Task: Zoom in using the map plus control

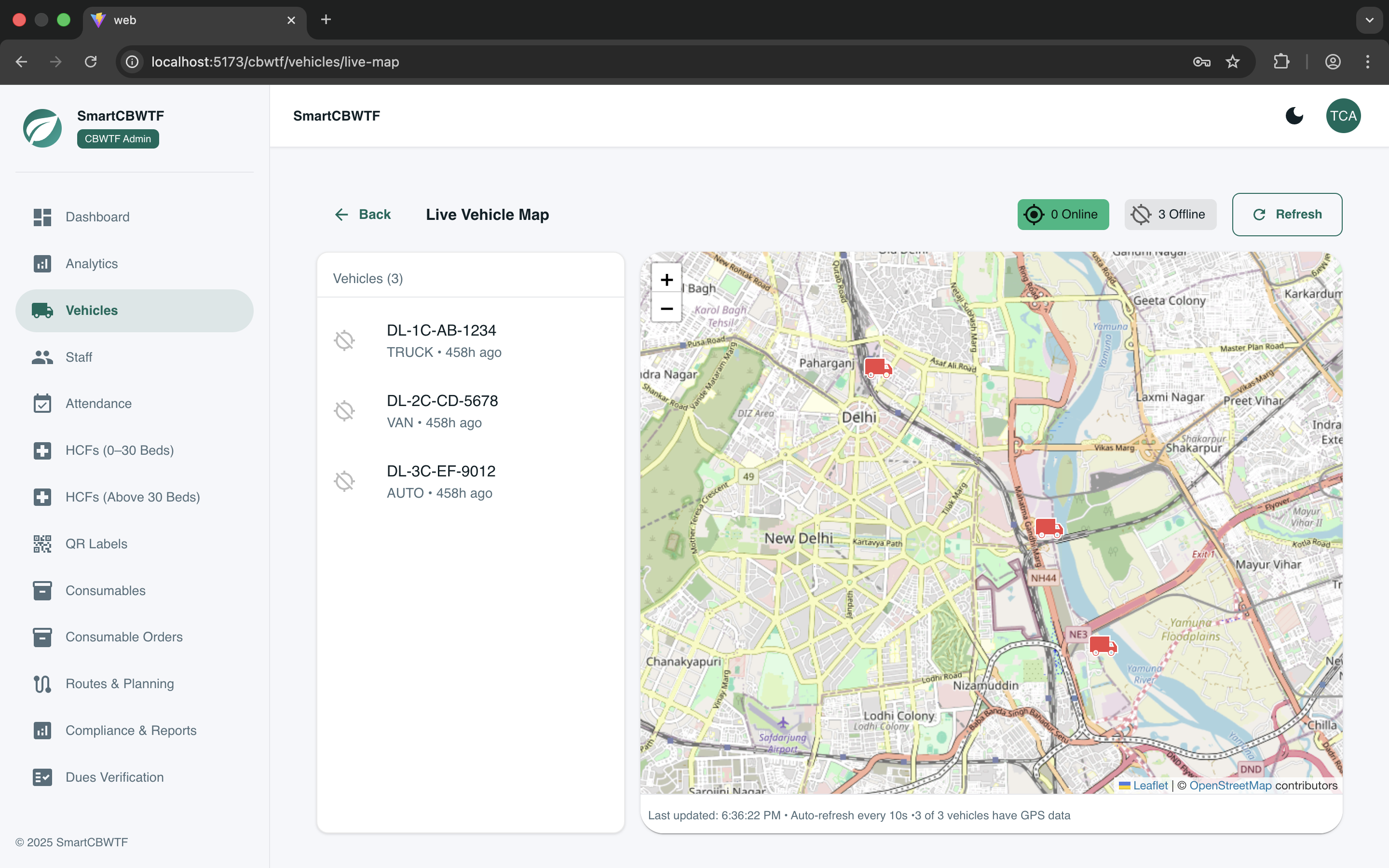Action: (666, 280)
